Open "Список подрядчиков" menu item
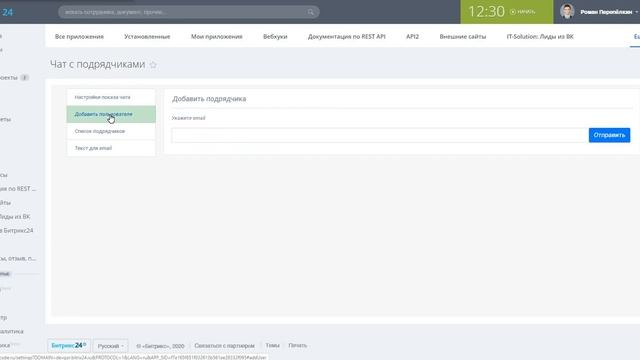 [111, 131]
